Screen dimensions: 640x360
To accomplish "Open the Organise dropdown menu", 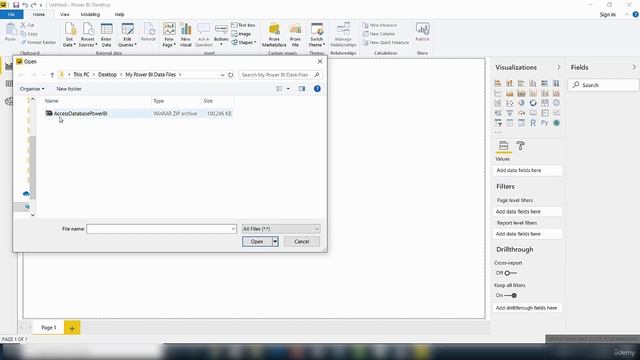I will pos(32,89).
